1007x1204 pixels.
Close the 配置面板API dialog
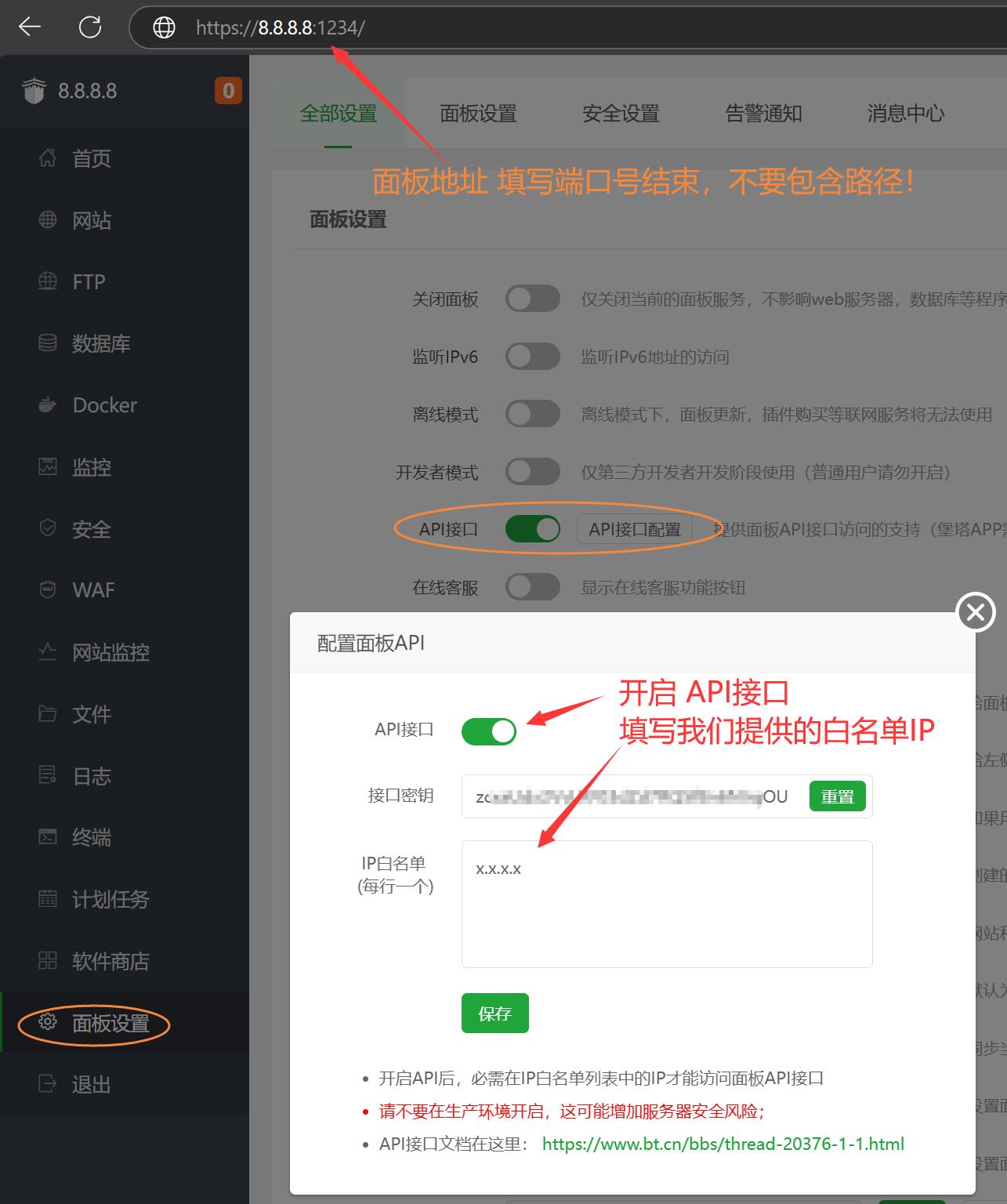click(x=976, y=612)
